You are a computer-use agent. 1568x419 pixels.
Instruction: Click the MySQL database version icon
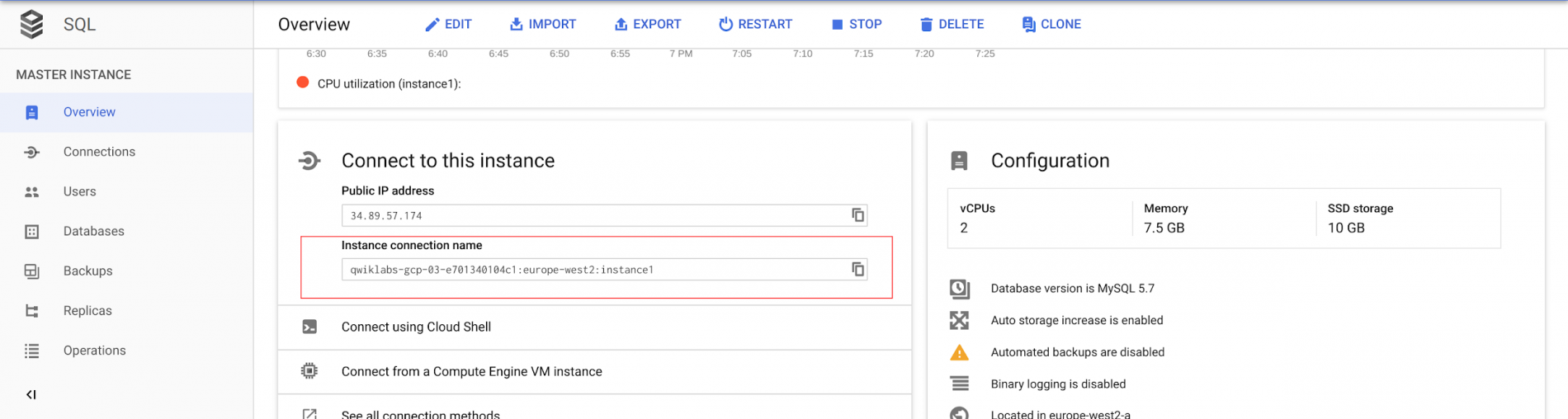coord(959,289)
